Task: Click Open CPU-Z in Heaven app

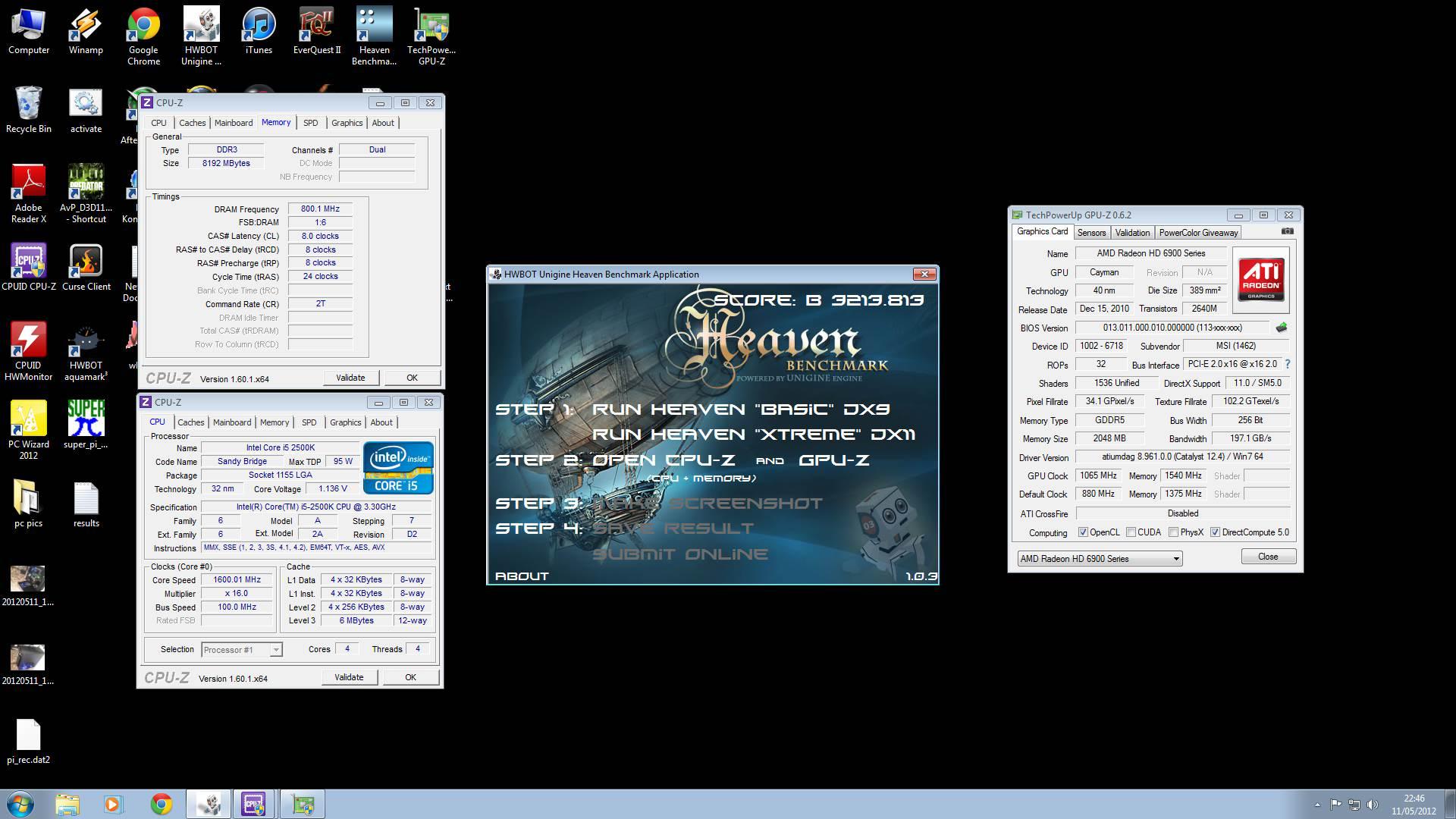Action: click(664, 460)
